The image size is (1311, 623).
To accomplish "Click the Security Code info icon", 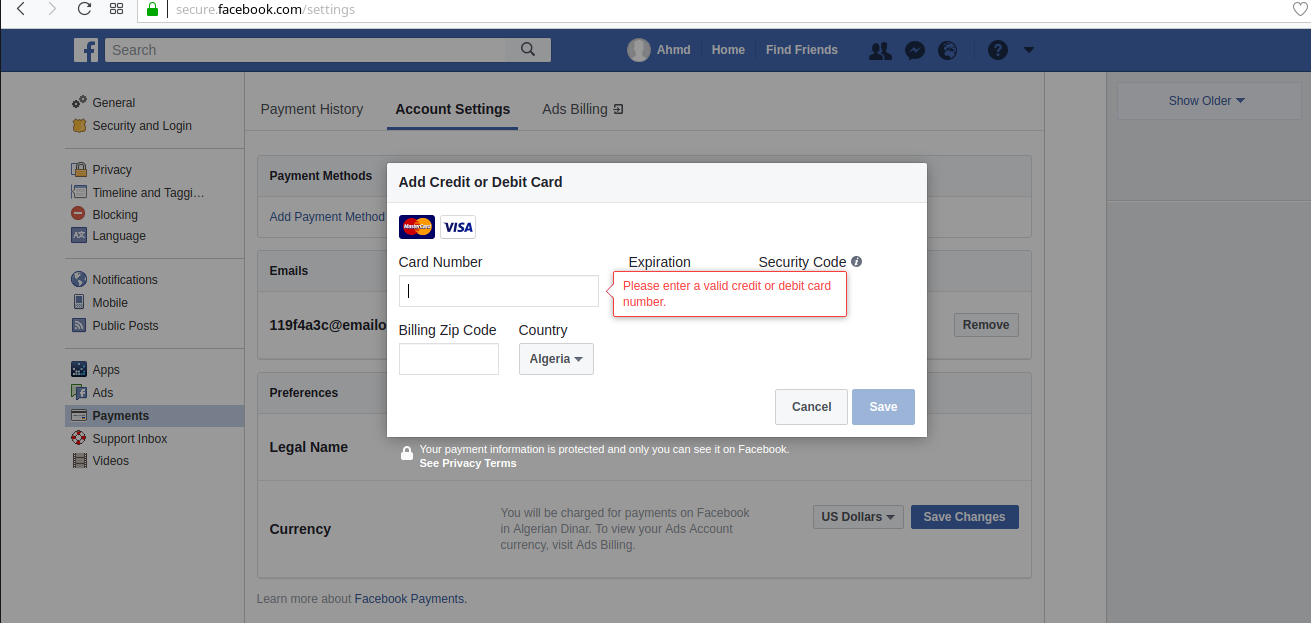I will coord(857,262).
